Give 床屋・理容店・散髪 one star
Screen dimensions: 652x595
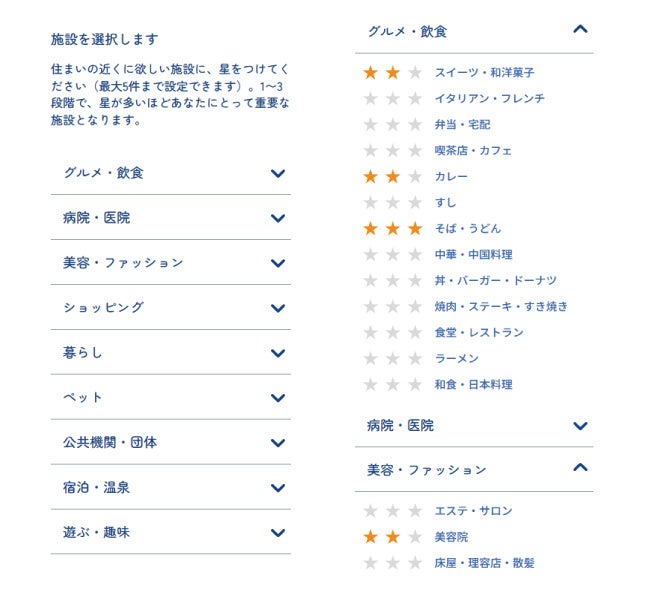(371, 563)
